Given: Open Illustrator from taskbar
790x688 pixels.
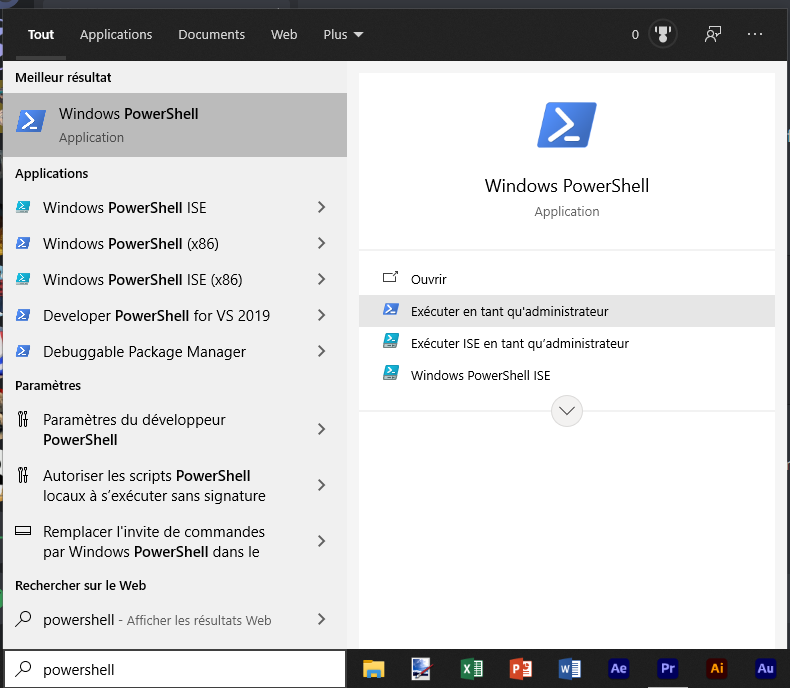Looking at the screenshot, I should (717, 669).
